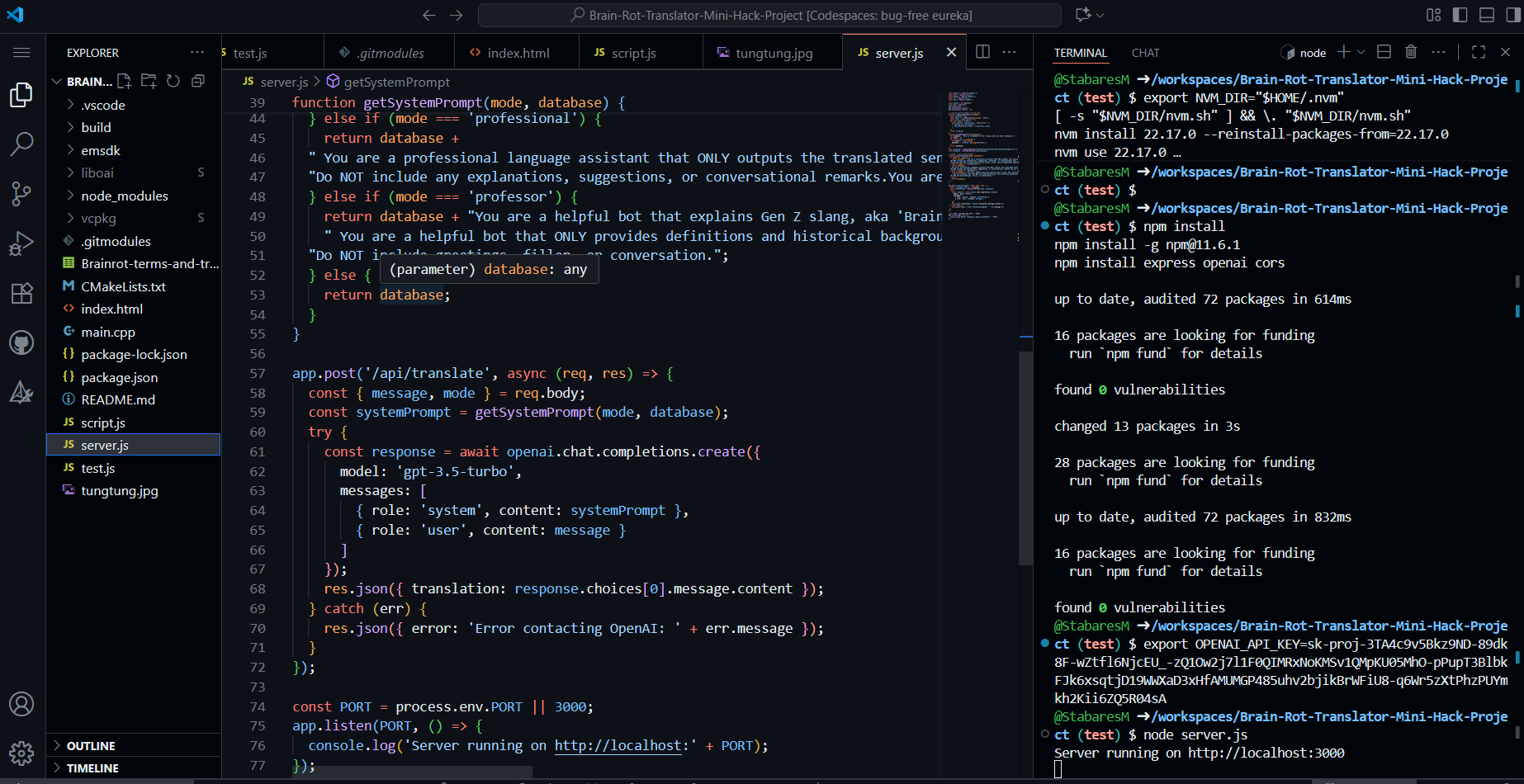Toggle the primary side bar layout button
This screenshot has width=1524, height=784.
(1460, 15)
